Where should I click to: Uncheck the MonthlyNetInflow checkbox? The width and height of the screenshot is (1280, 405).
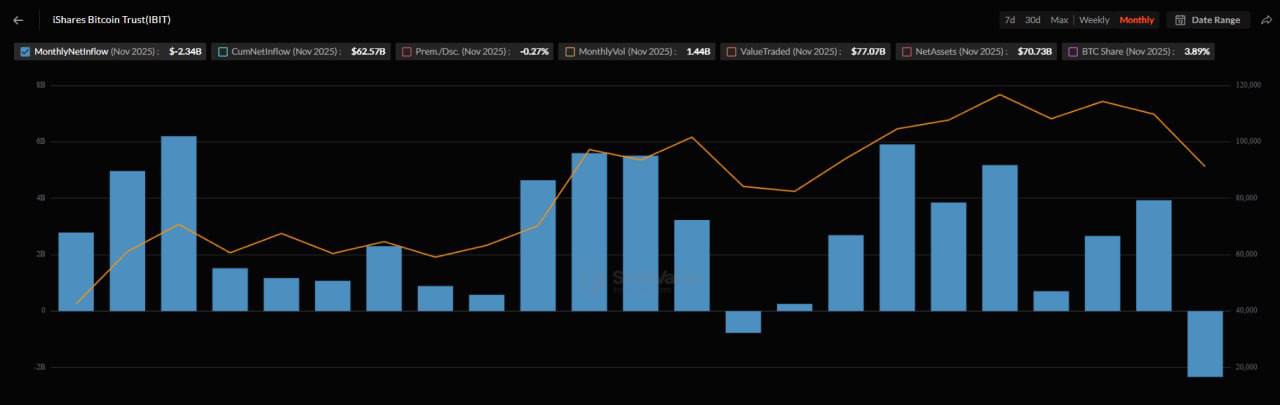(25, 51)
